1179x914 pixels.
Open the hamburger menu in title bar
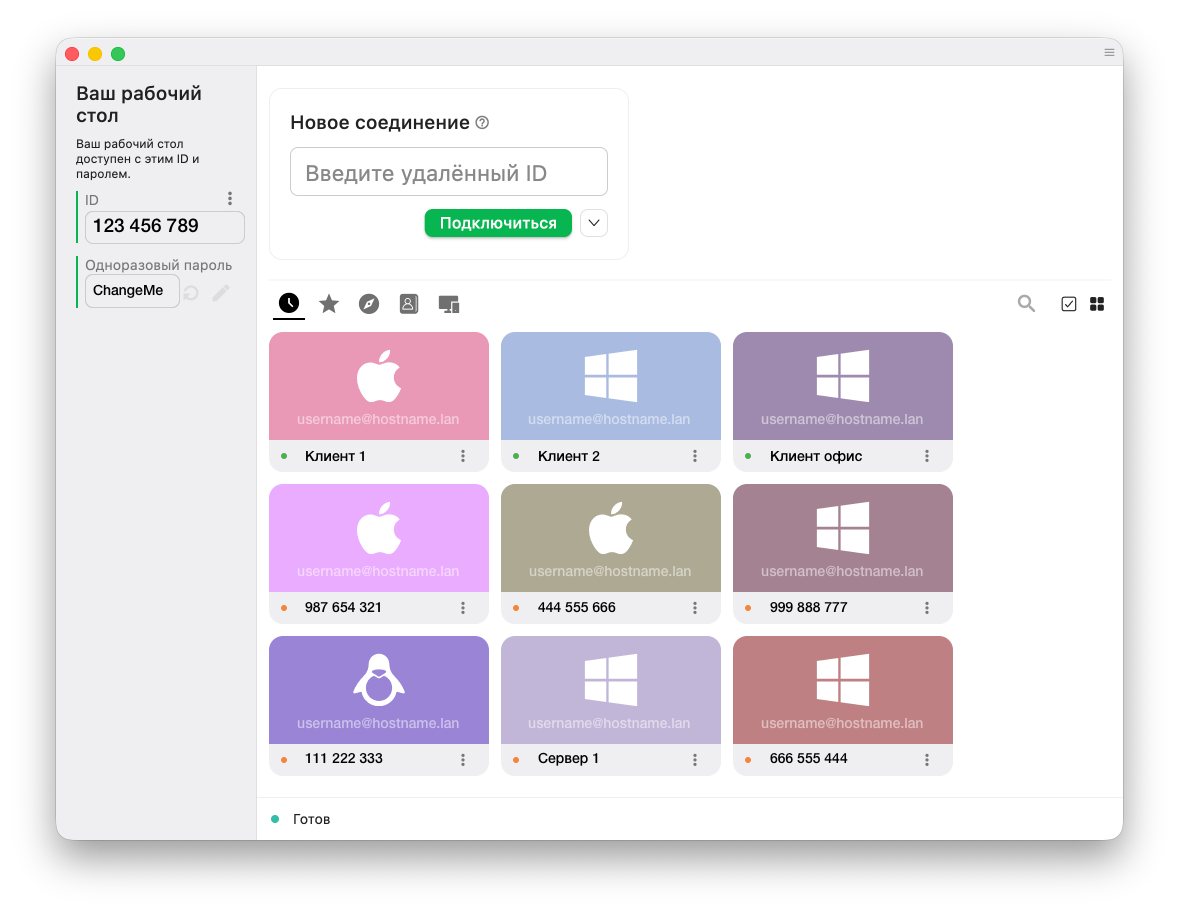coord(1109,53)
